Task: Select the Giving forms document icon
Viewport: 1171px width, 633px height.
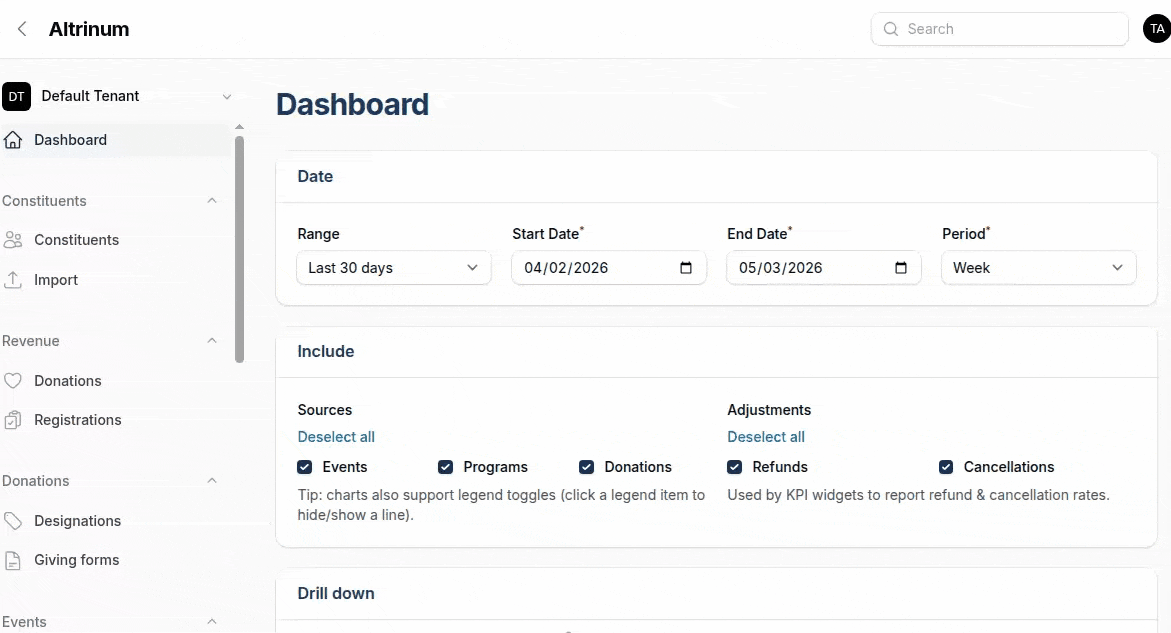Action: pos(14,560)
